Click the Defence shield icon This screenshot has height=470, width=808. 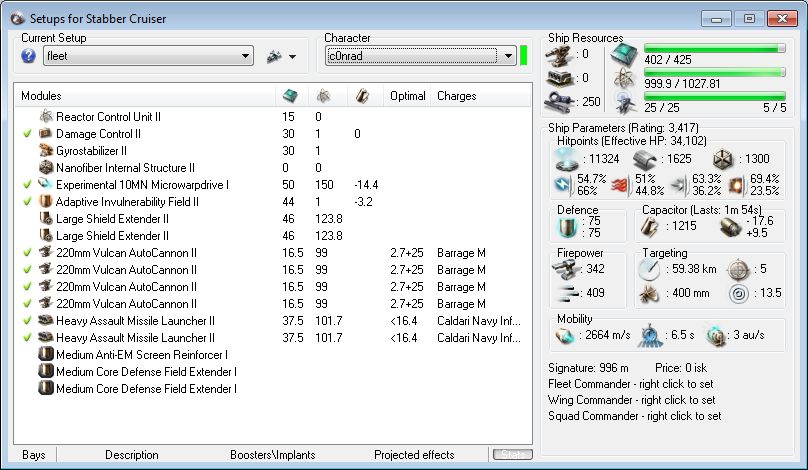pos(567,227)
